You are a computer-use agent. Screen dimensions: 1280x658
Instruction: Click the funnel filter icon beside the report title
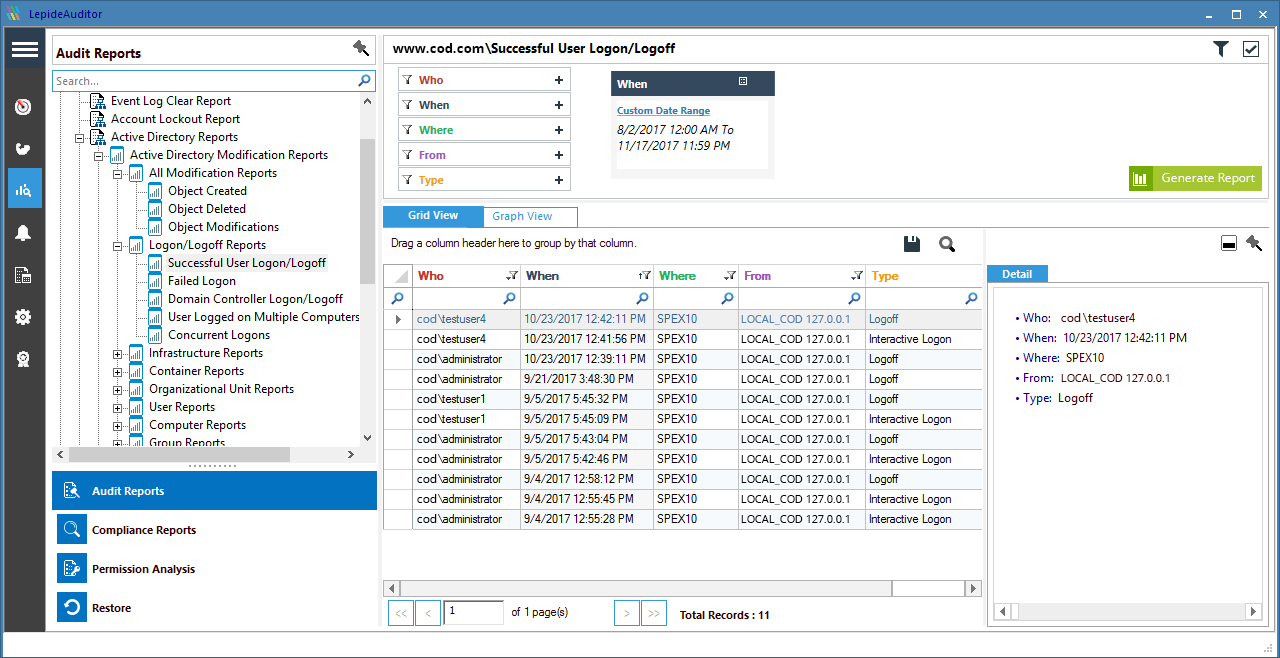point(1221,48)
